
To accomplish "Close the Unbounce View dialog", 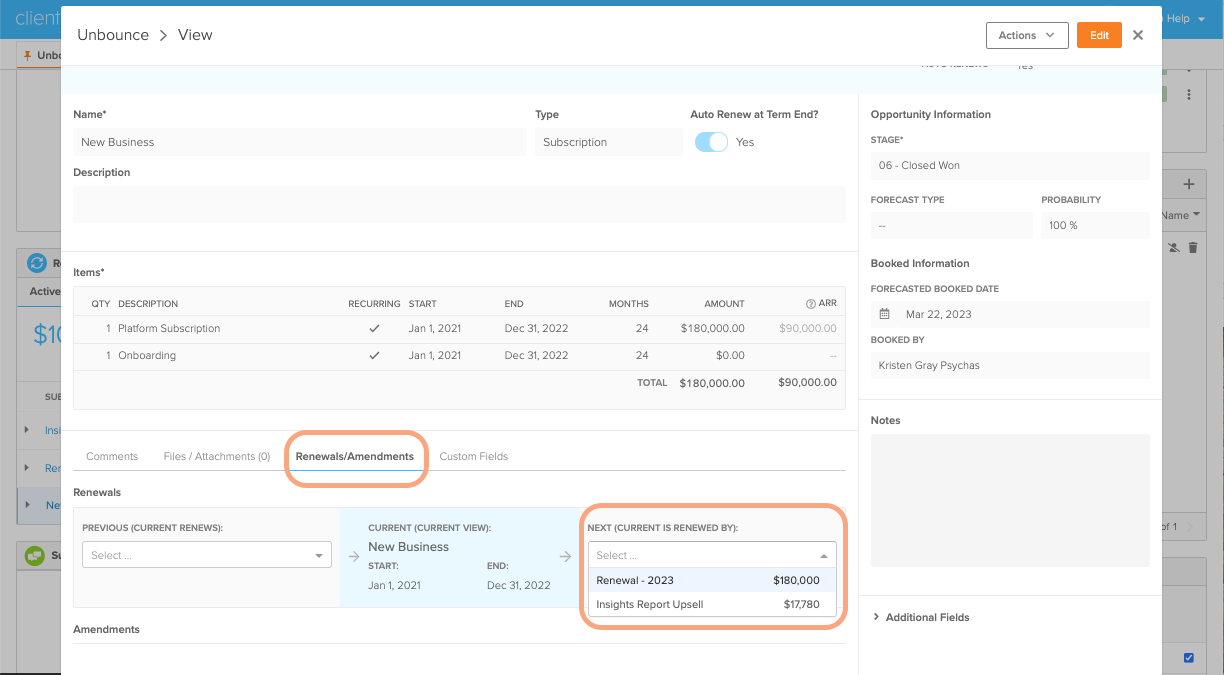I will point(1138,35).
